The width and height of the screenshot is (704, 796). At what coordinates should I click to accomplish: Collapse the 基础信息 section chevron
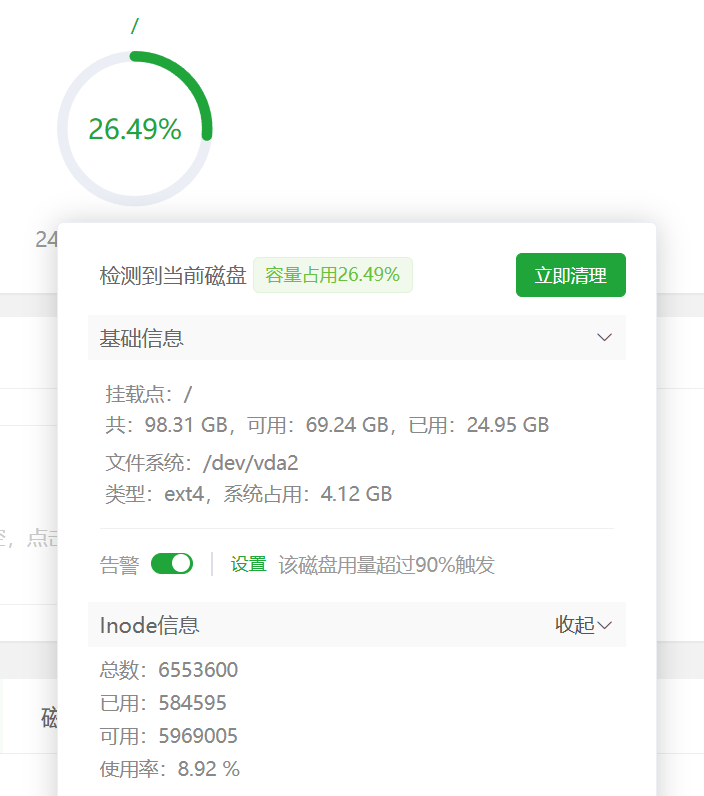pos(604,338)
